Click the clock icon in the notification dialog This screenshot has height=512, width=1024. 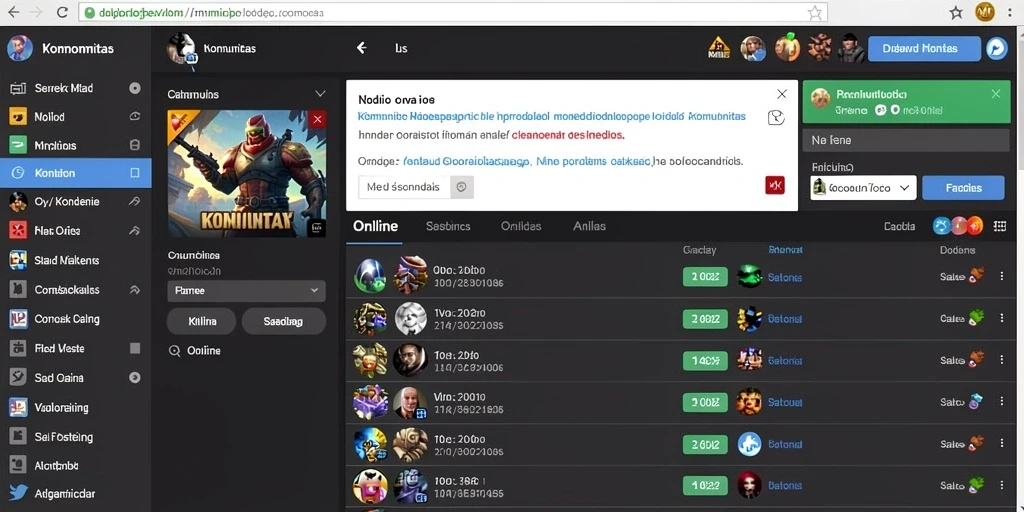click(776, 117)
